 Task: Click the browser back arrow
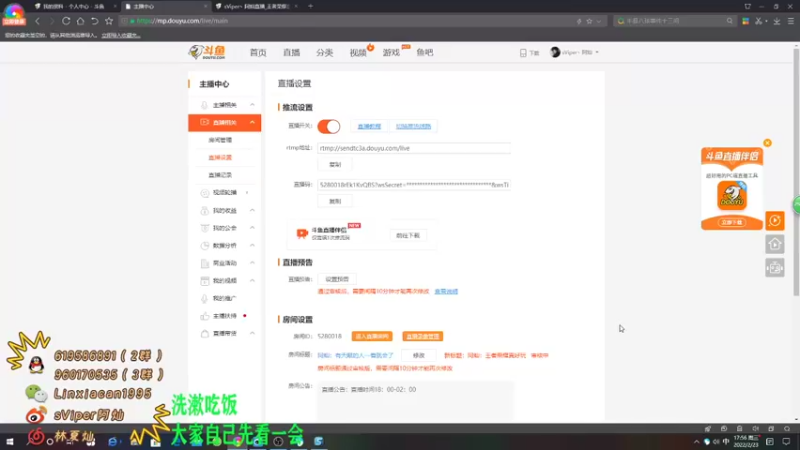point(37,21)
